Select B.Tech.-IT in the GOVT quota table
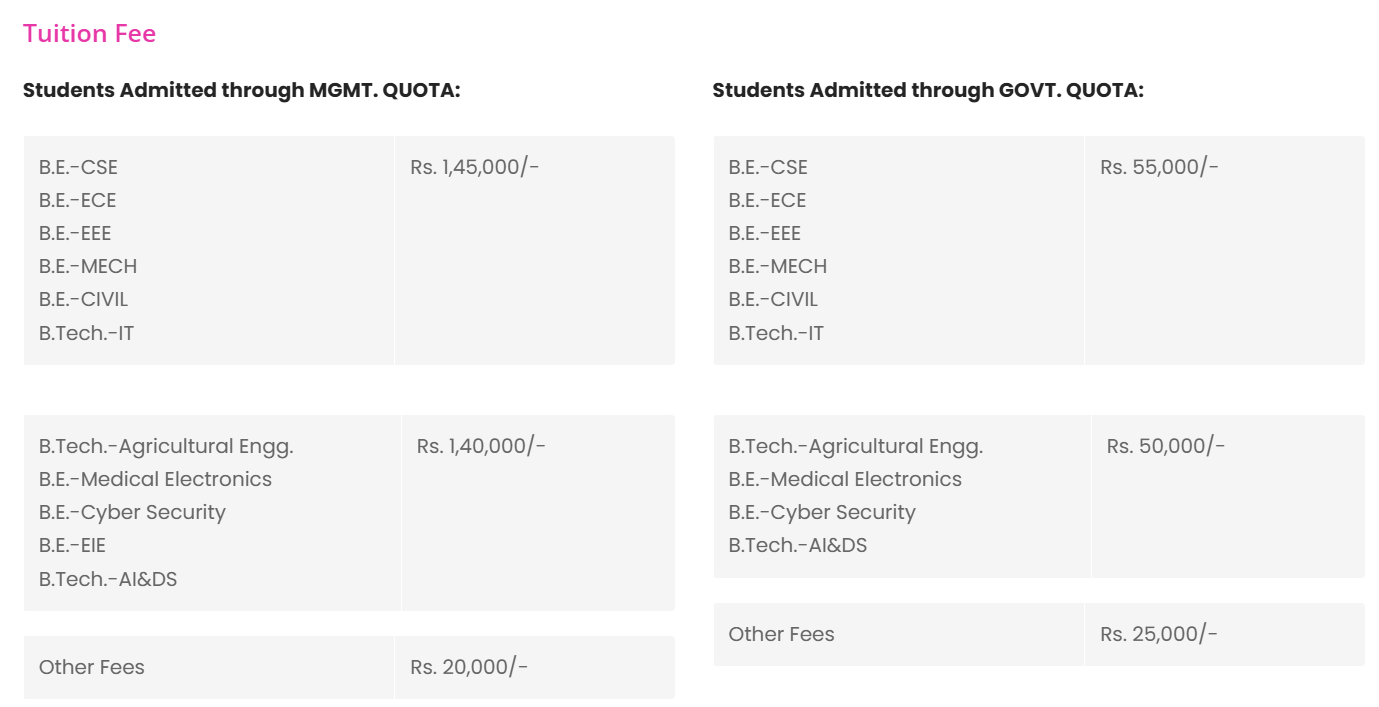The width and height of the screenshot is (1379, 707). [x=776, y=333]
